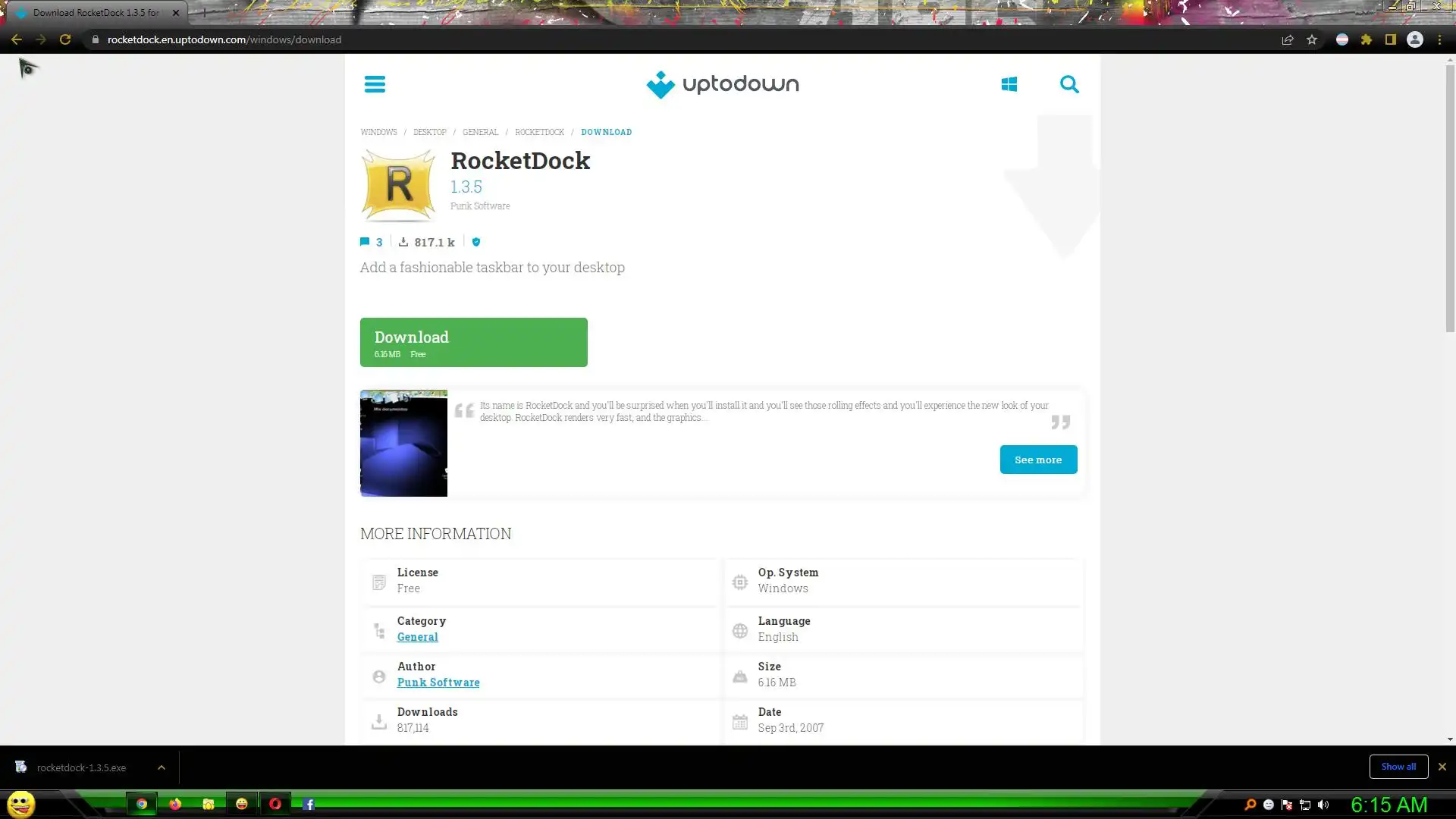Go to the ROCKETDOCK breadcrumb

pos(539,132)
